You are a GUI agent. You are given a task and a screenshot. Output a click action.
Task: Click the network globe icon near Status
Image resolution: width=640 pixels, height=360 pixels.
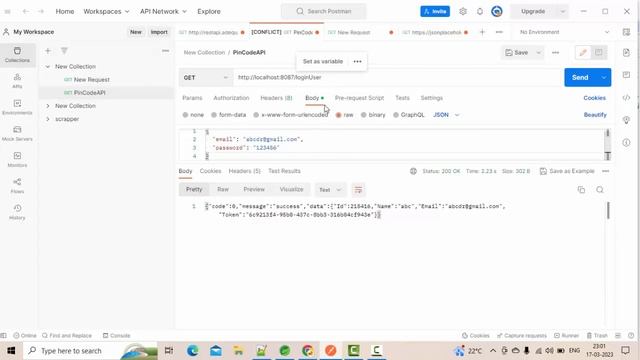[x=413, y=171]
